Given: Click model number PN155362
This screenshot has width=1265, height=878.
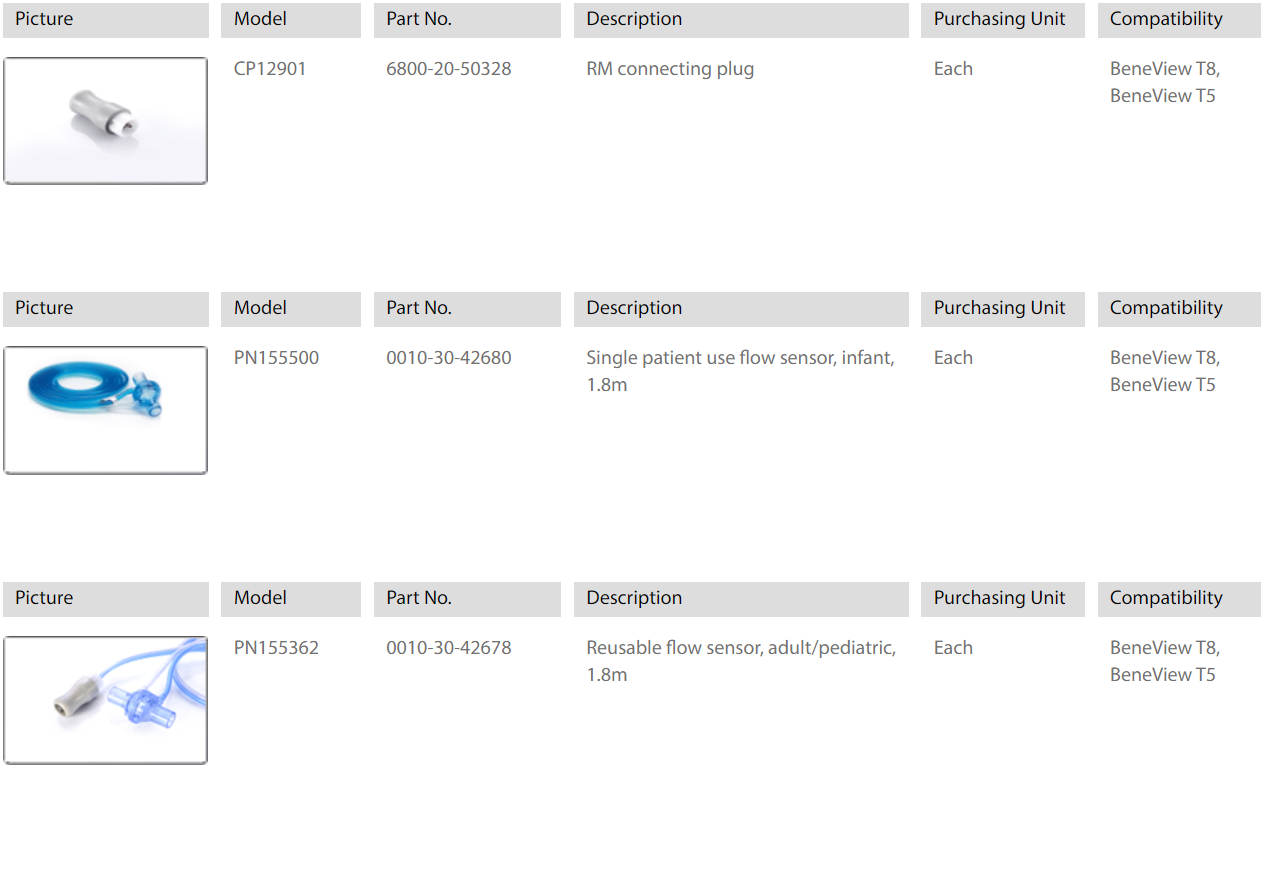Looking at the screenshot, I should 276,648.
